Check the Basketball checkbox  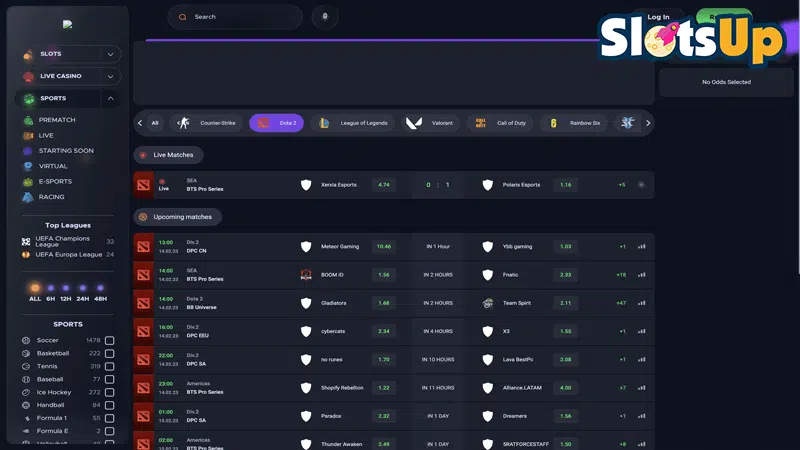[x=109, y=354]
